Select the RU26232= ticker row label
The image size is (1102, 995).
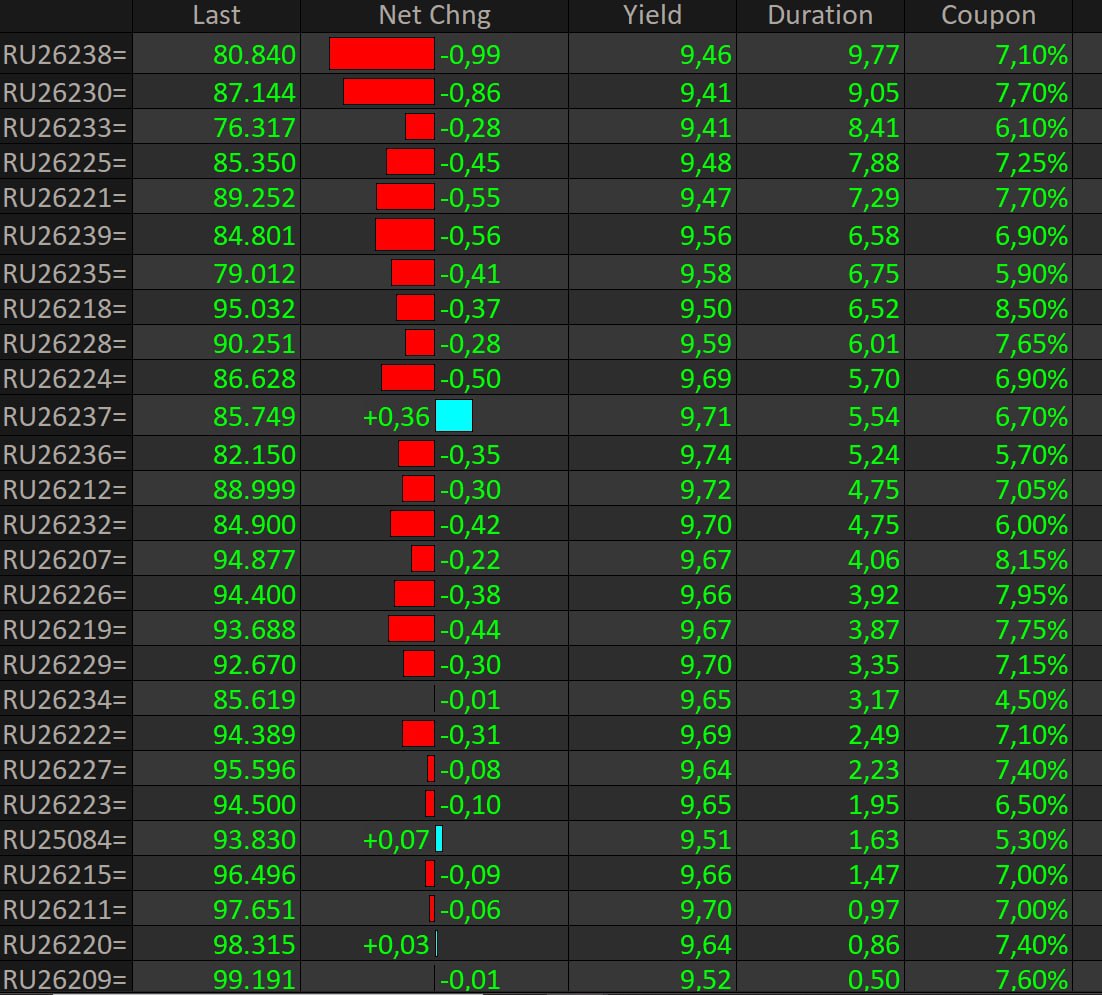click(65, 525)
